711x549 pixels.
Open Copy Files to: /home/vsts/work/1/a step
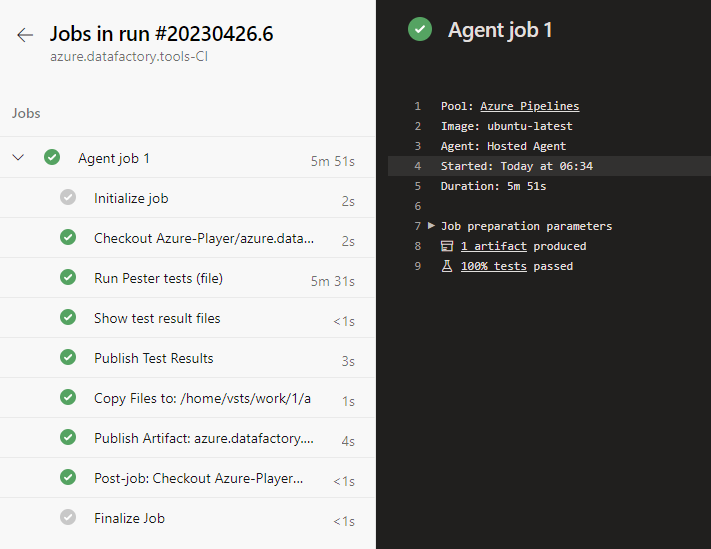tap(188, 398)
